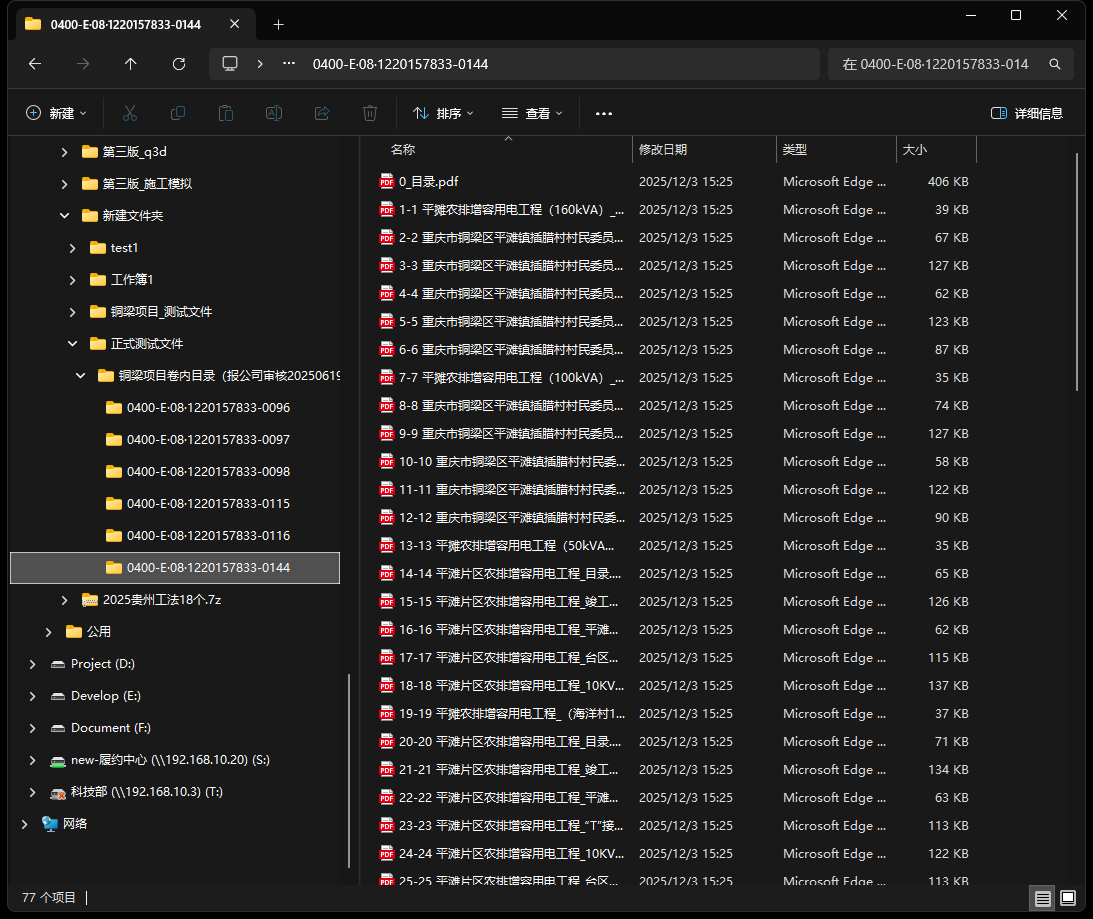The height and width of the screenshot is (919, 1093).
Task: Click the Rename icon in toolbar
Action: (x=274, y=114)
